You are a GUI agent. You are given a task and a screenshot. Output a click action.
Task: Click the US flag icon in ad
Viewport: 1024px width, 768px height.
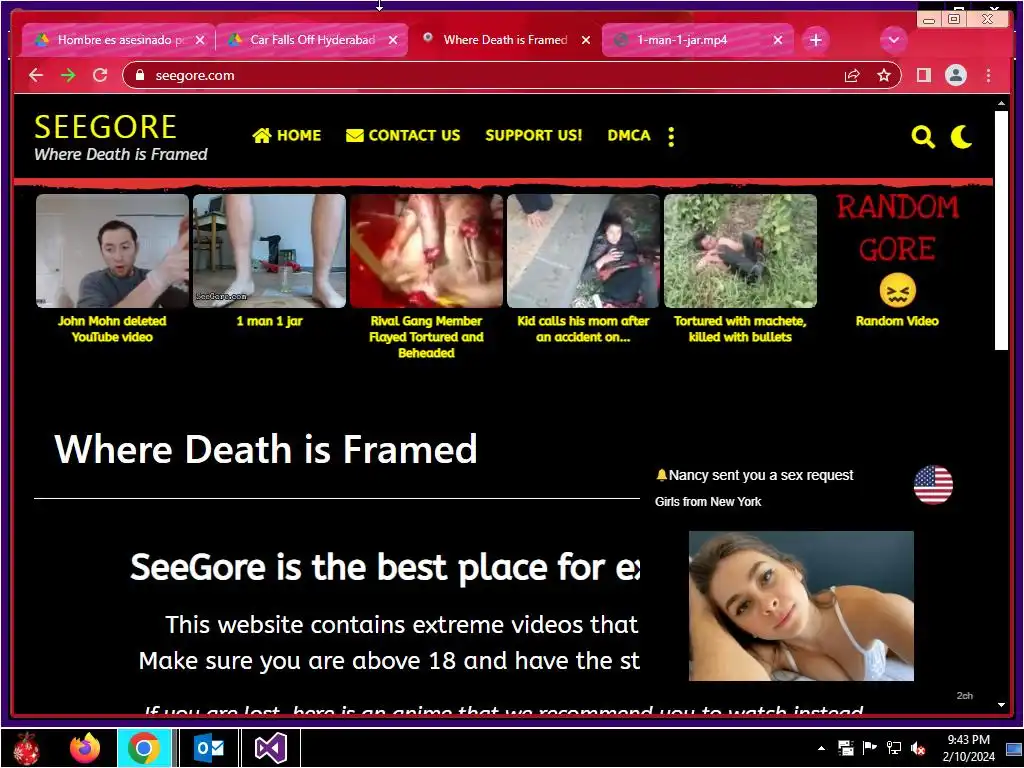933,485
